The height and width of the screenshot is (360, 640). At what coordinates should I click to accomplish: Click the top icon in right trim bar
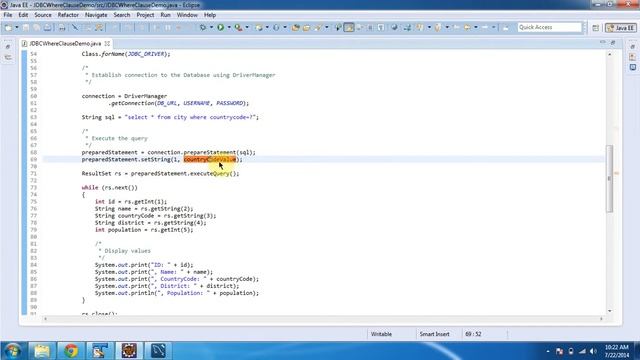pos(632,47)
